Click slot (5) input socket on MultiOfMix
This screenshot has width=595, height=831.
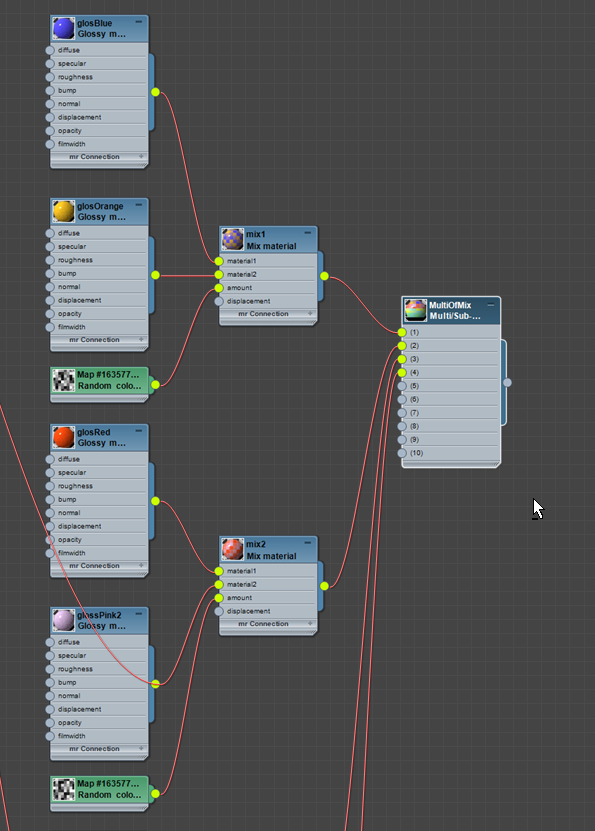point(402,386)
